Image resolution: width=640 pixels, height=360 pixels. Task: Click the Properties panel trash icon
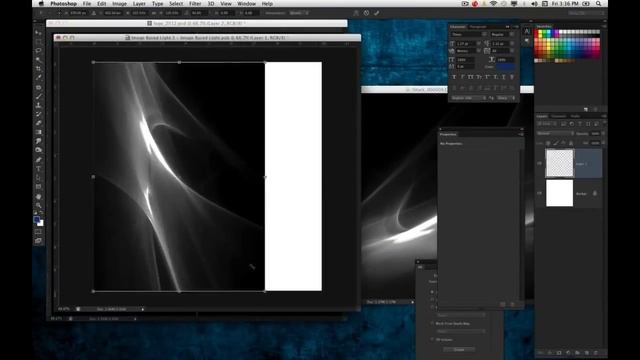tap(513, 304)
